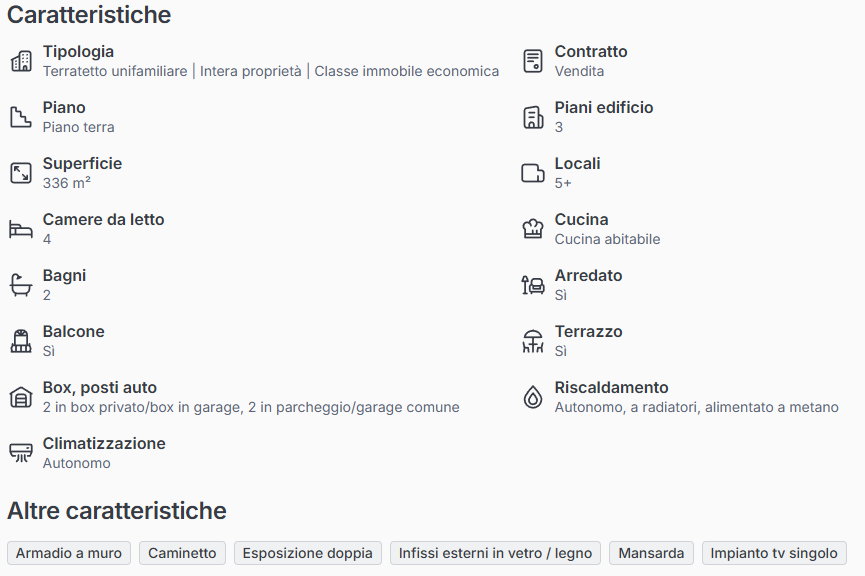The width and height of the screenshot is (865, 576).
Task: Click the Tipologia building icon
Action: (21, 61)
